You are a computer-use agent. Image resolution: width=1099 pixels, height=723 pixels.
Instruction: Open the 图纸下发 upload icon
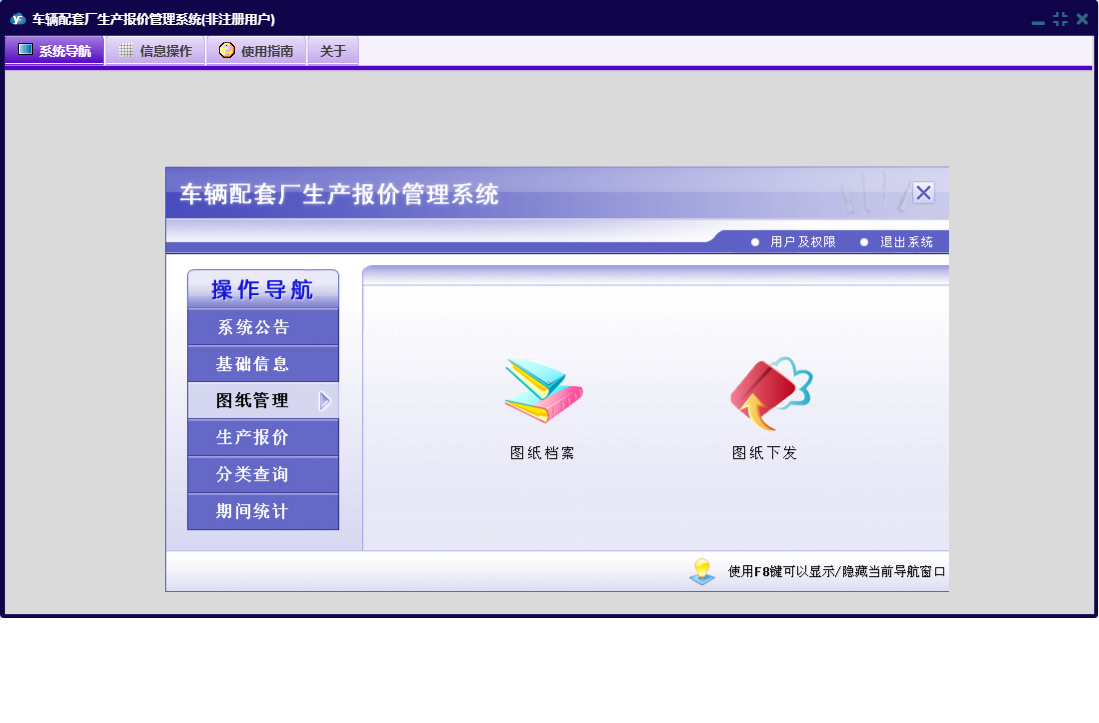[770, 393]
